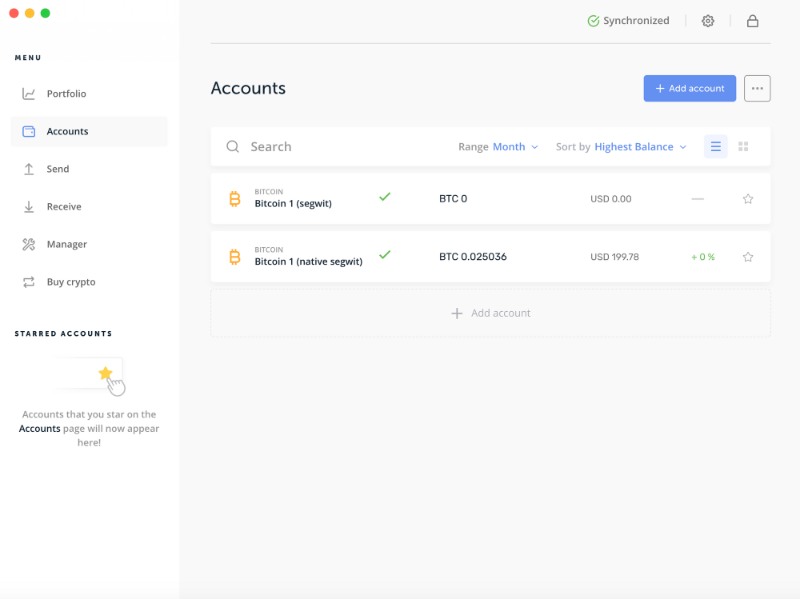Click Bitcoin icon of native segwit account
The width and height of the screenshot is (800, 599).
pyautogui.click(x=235, y=257)
